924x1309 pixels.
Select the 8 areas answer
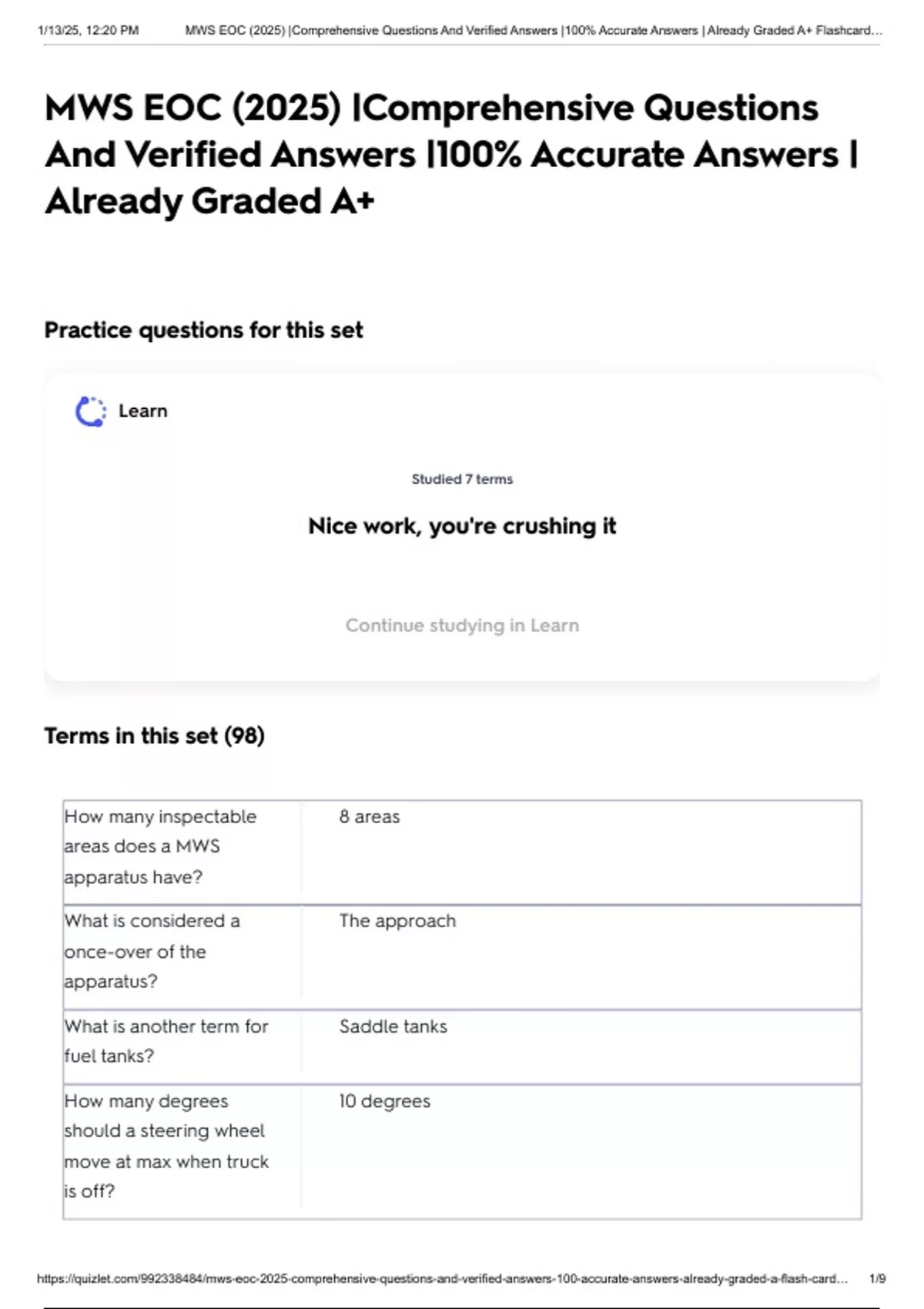[370, 817]
